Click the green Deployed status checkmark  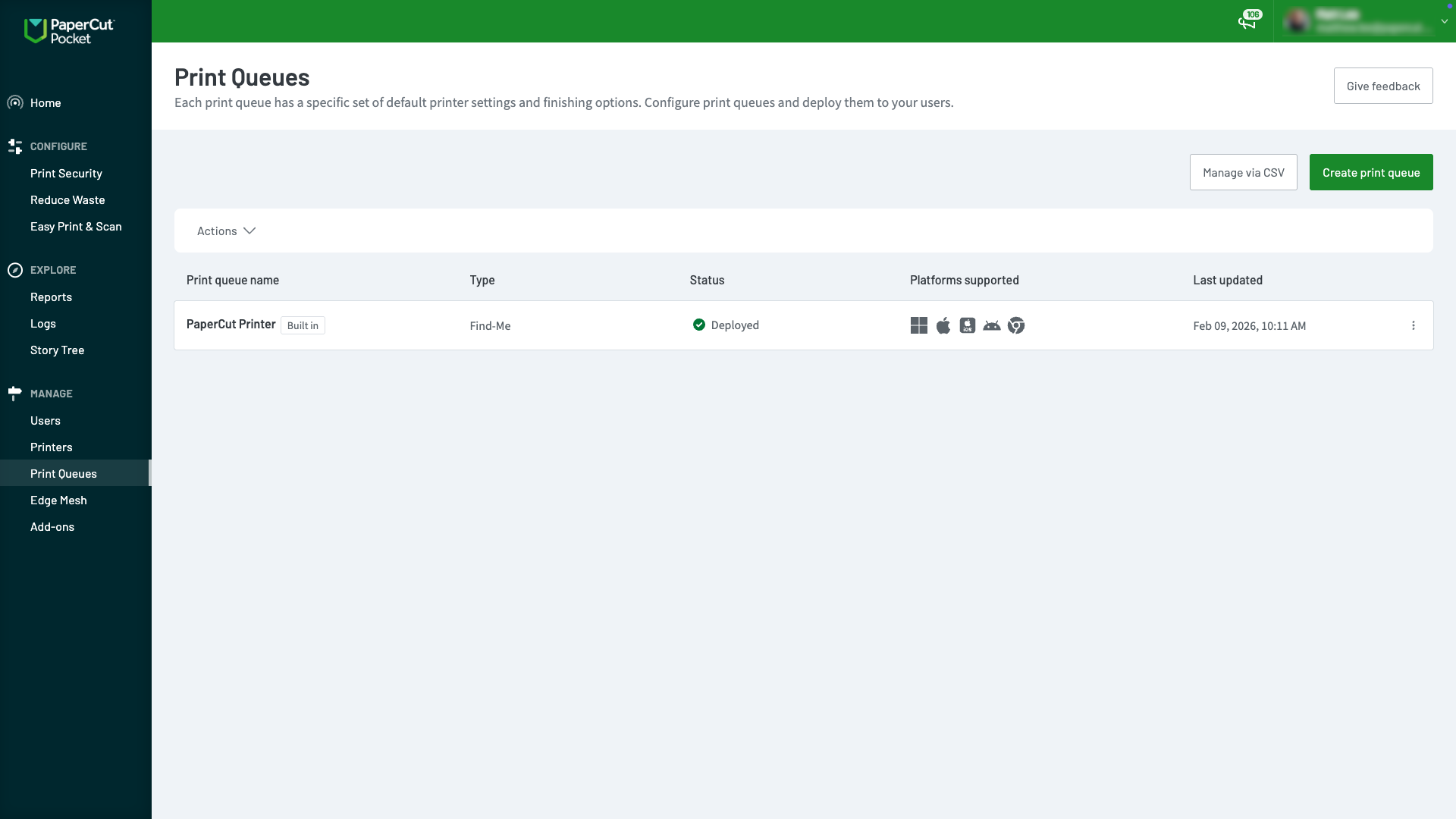click(x=698, y=325)
